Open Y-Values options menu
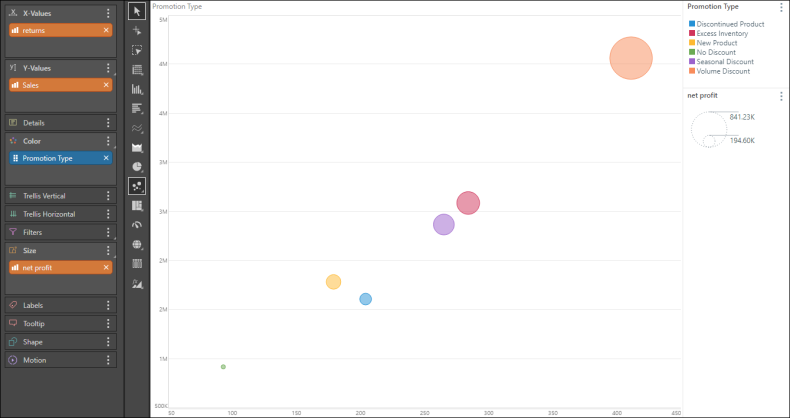Viewport: 790px width, 418px height. coord(108,68)
